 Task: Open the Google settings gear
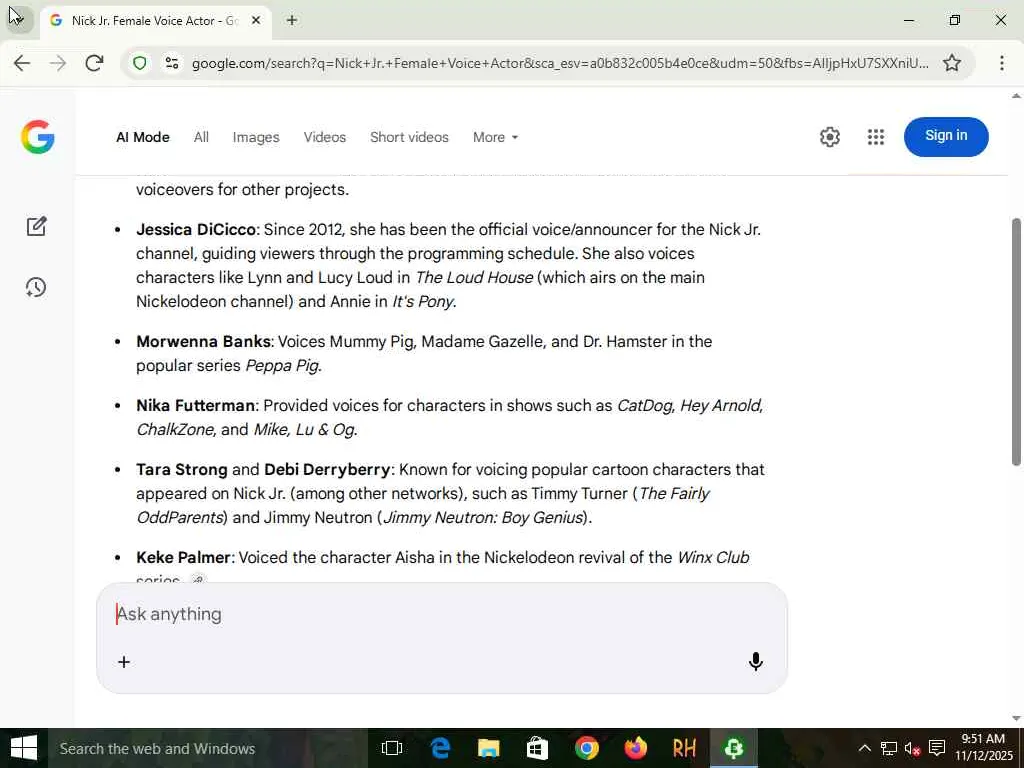click(829, 137)
